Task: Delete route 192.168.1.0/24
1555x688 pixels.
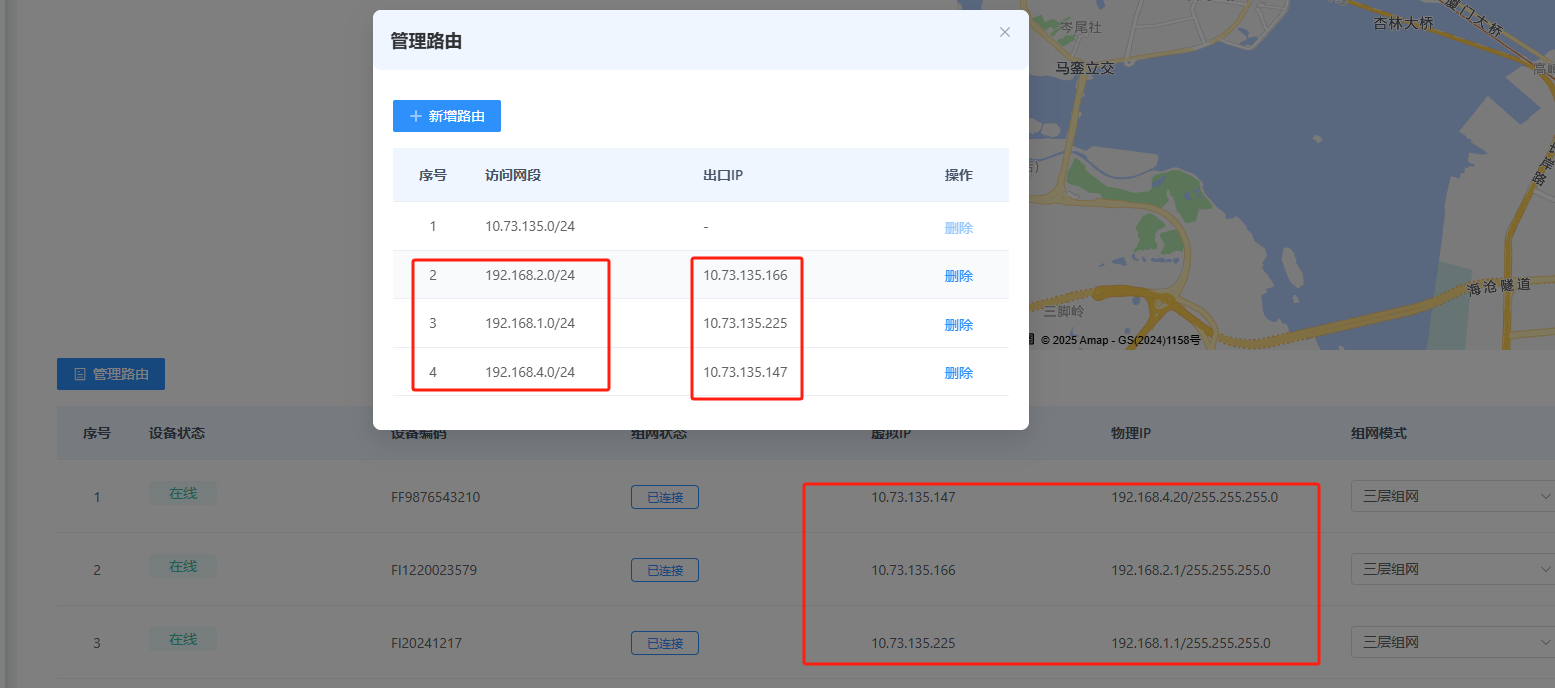Action: click(958, 325)
